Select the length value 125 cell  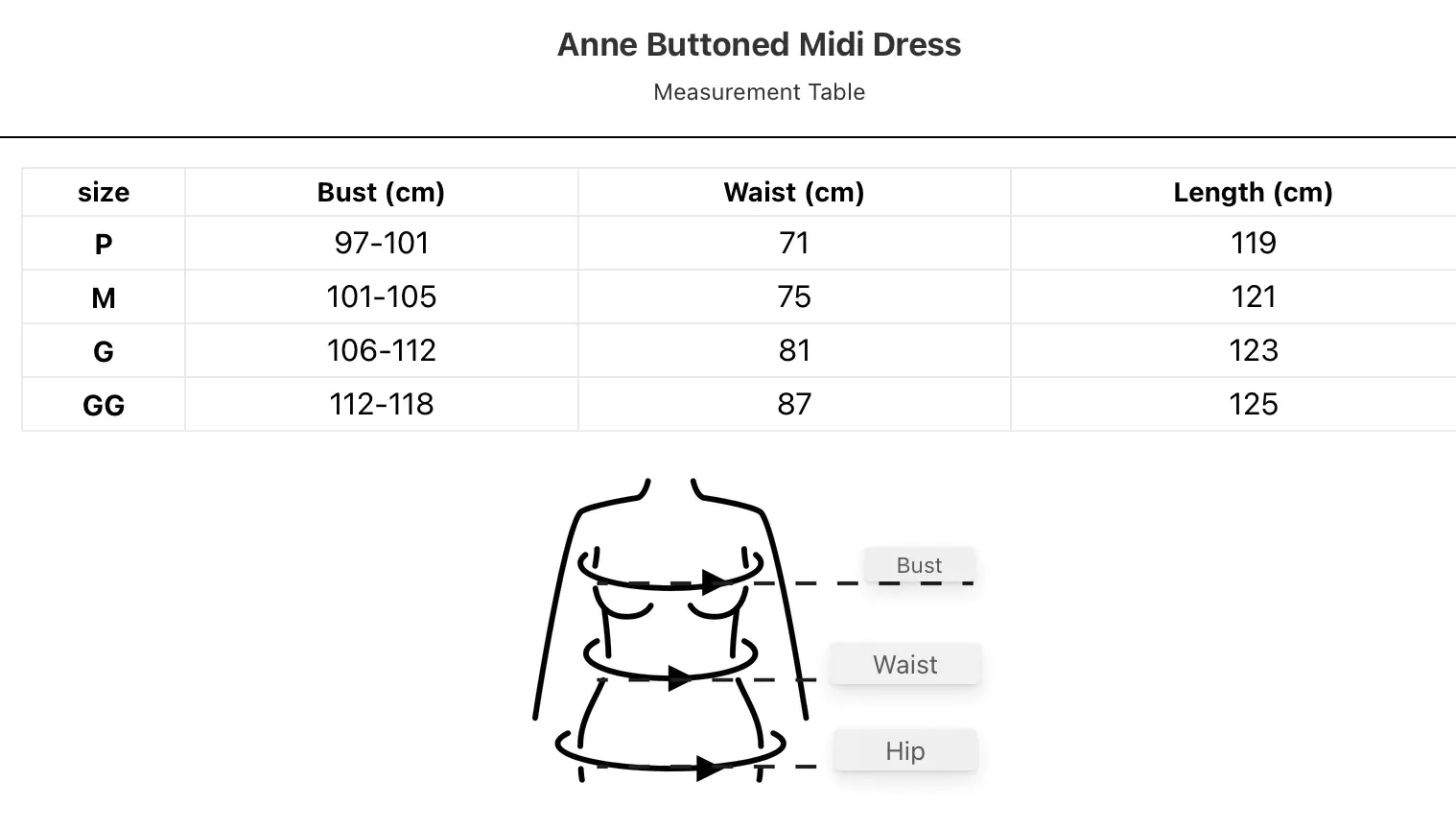click(x=1253, y=404)
